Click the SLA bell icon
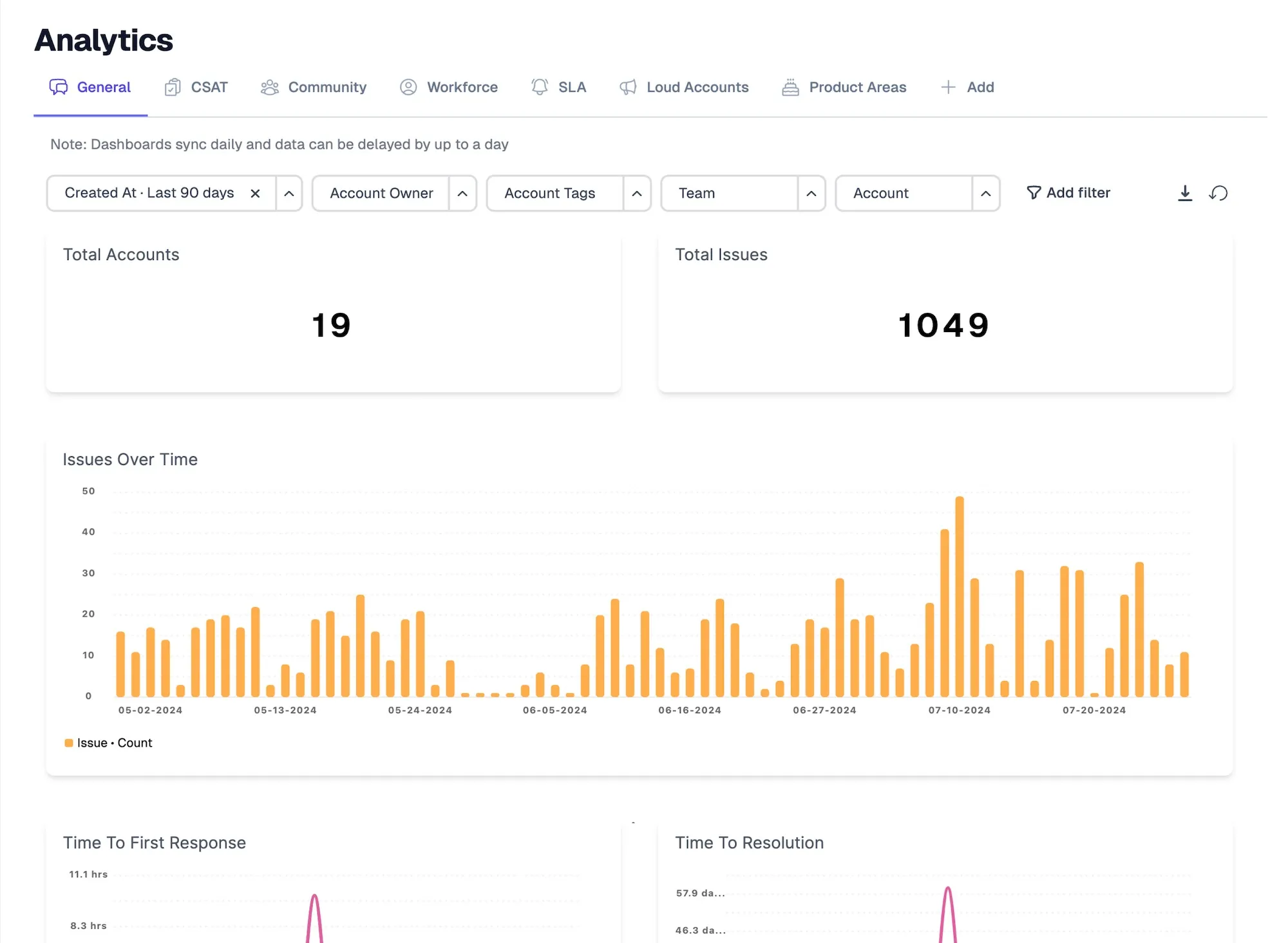The image size is (1288, 943). tap(540, 87)
